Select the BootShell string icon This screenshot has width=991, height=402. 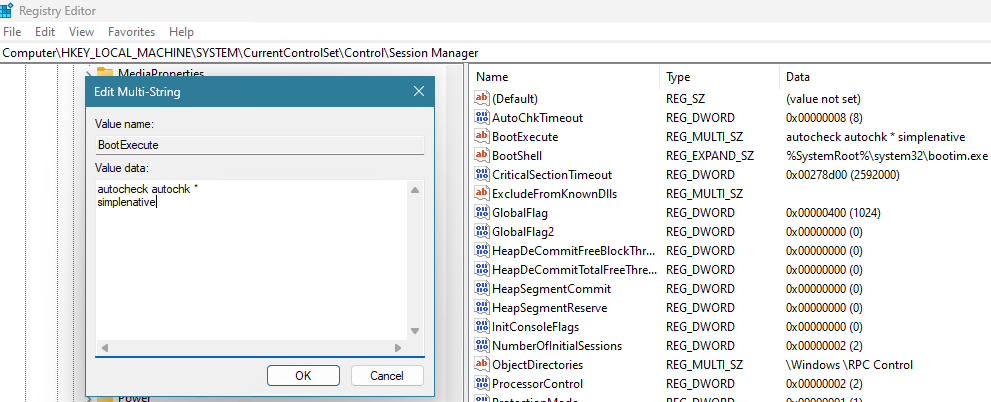pyautogui.click(x=482, y=156)
